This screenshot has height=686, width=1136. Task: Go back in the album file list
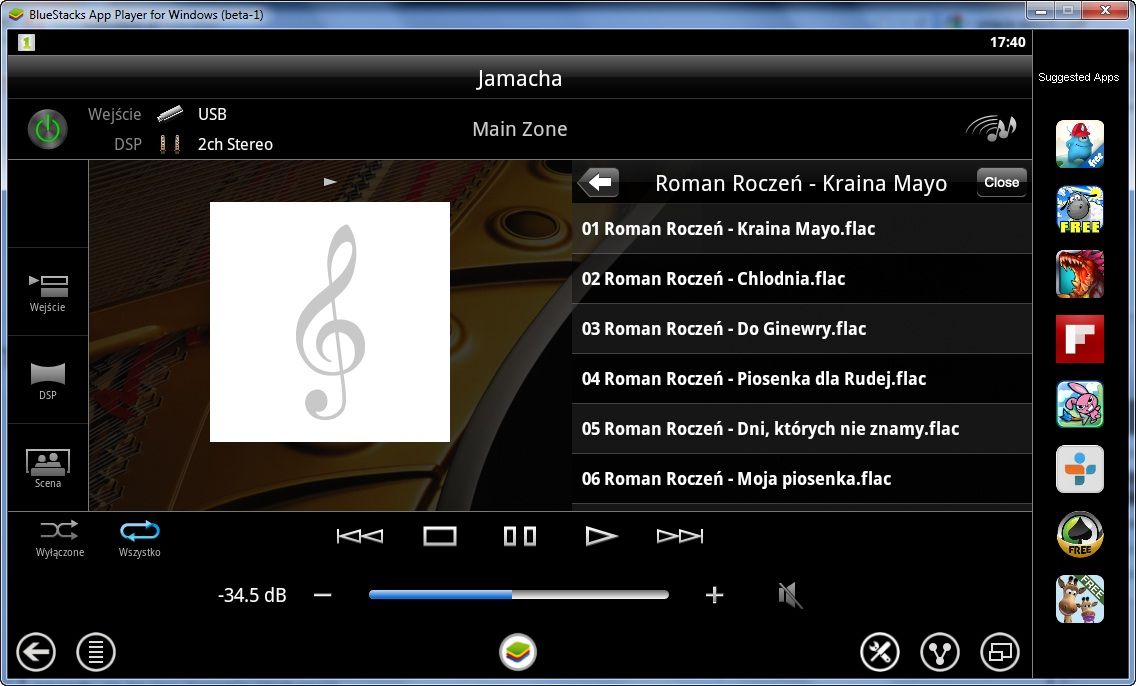pos(599,183)
